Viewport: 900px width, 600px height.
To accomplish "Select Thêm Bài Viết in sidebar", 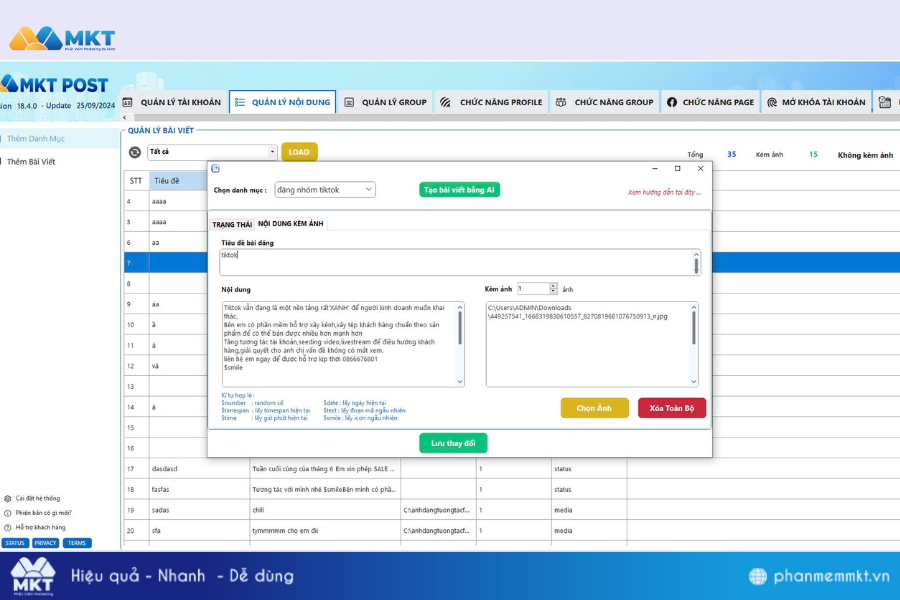I will coord(31,162).
